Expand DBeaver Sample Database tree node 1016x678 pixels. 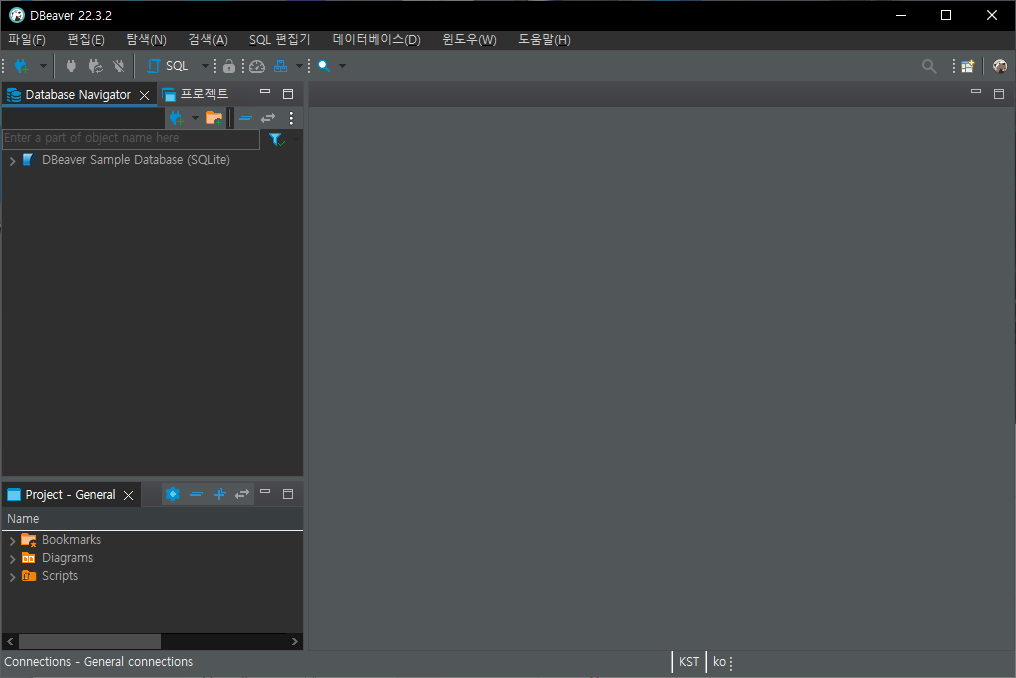click(x=12, y=161)
